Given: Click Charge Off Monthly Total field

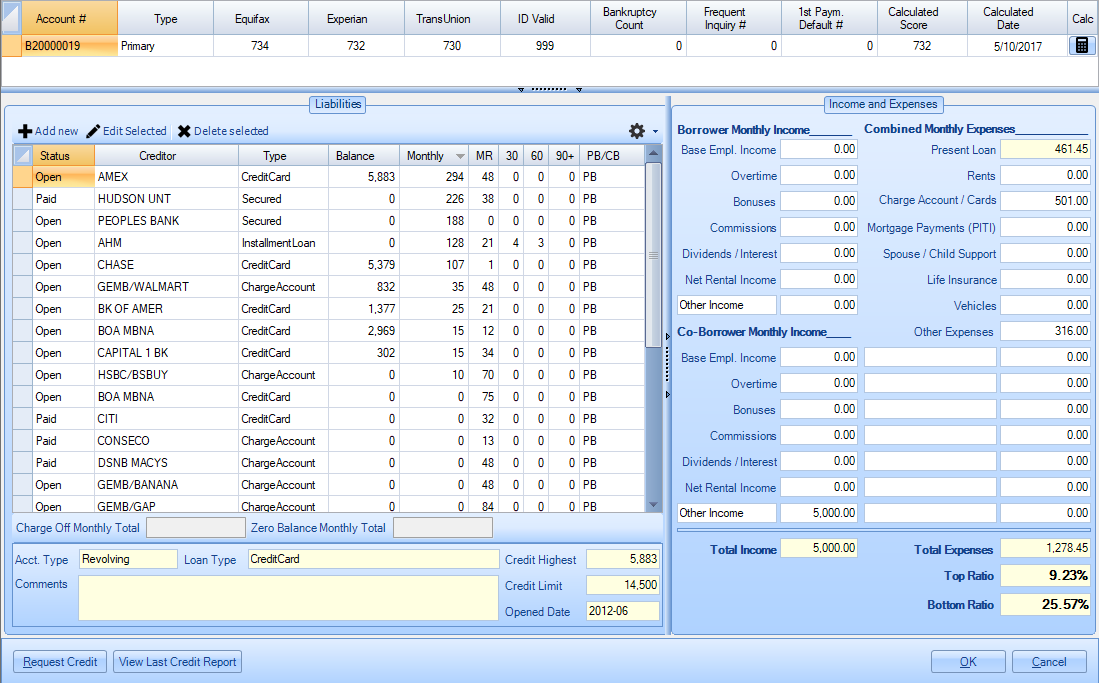Looking at the screenshot, I should (x=196, y=528).
